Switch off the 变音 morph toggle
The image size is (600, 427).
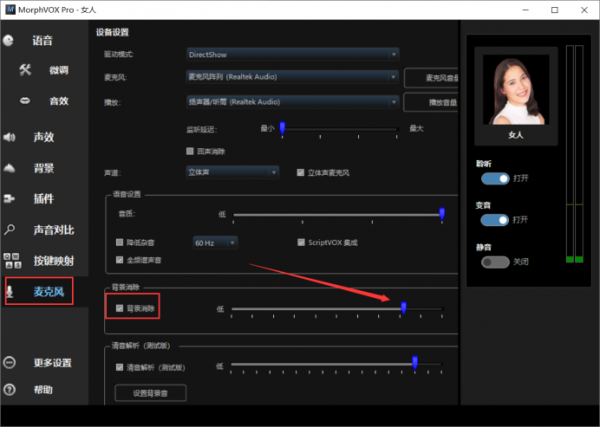(x=495, y=220)
